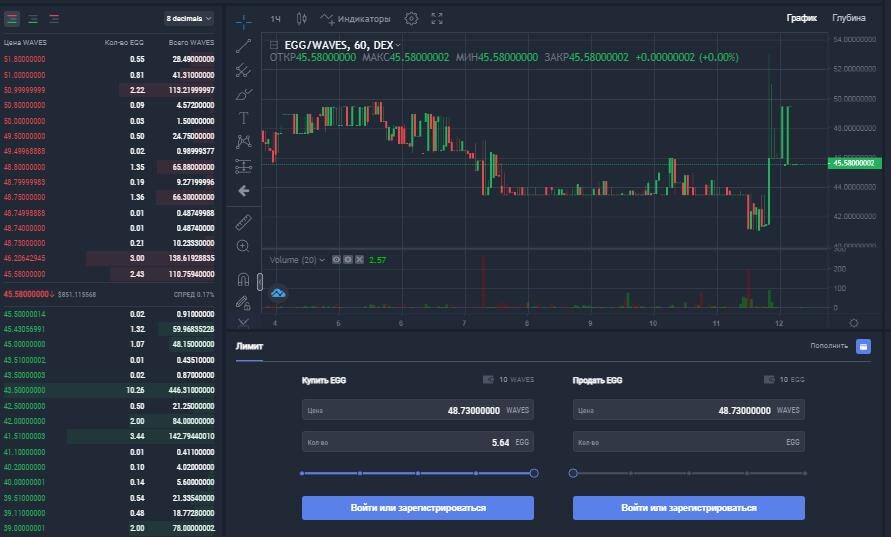Viewport: 891px width, 537px height.
Task: Adjust the buy amount slider handle
Action: 534,473
